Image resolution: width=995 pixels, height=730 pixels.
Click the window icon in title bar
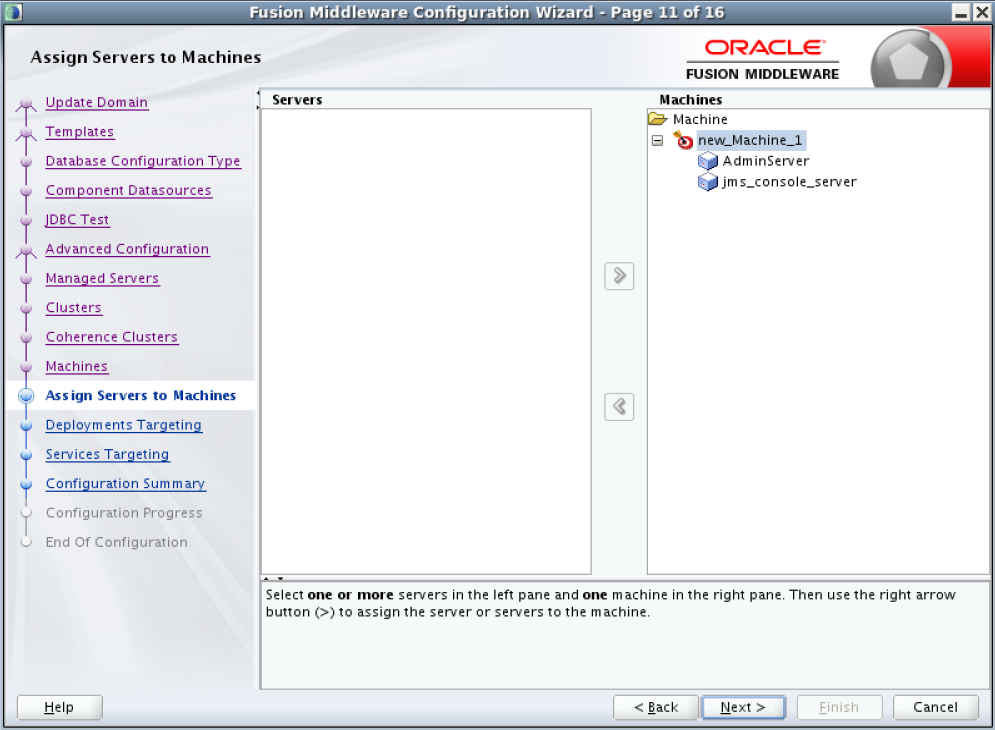coord(13,12)
